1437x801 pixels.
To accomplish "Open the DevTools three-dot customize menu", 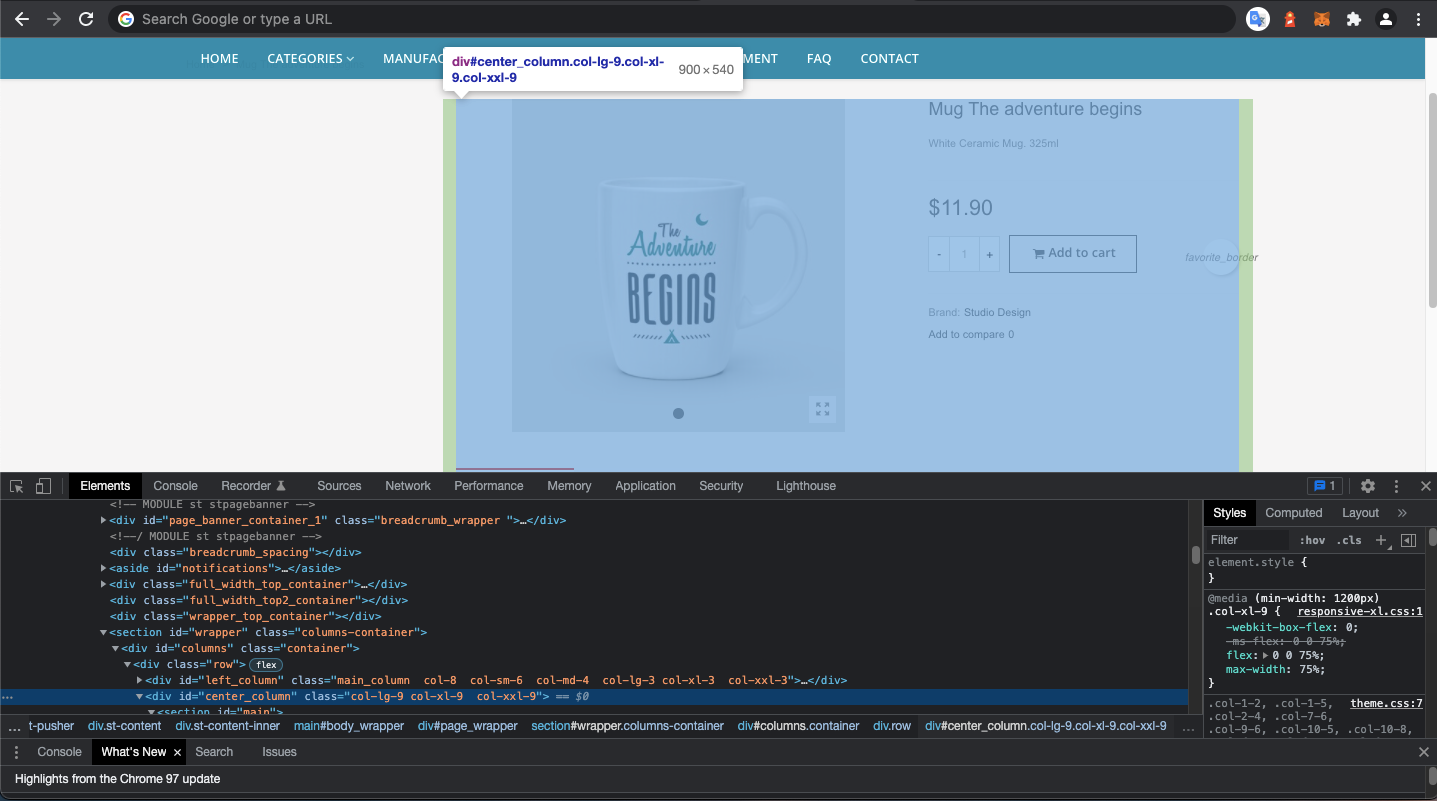I will (x=1397, y=486).
